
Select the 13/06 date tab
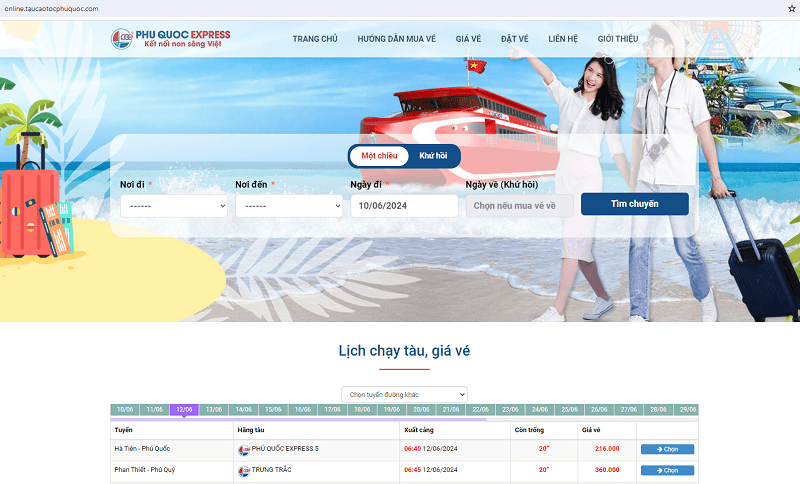pyautogui.click(x=214, y=410)
